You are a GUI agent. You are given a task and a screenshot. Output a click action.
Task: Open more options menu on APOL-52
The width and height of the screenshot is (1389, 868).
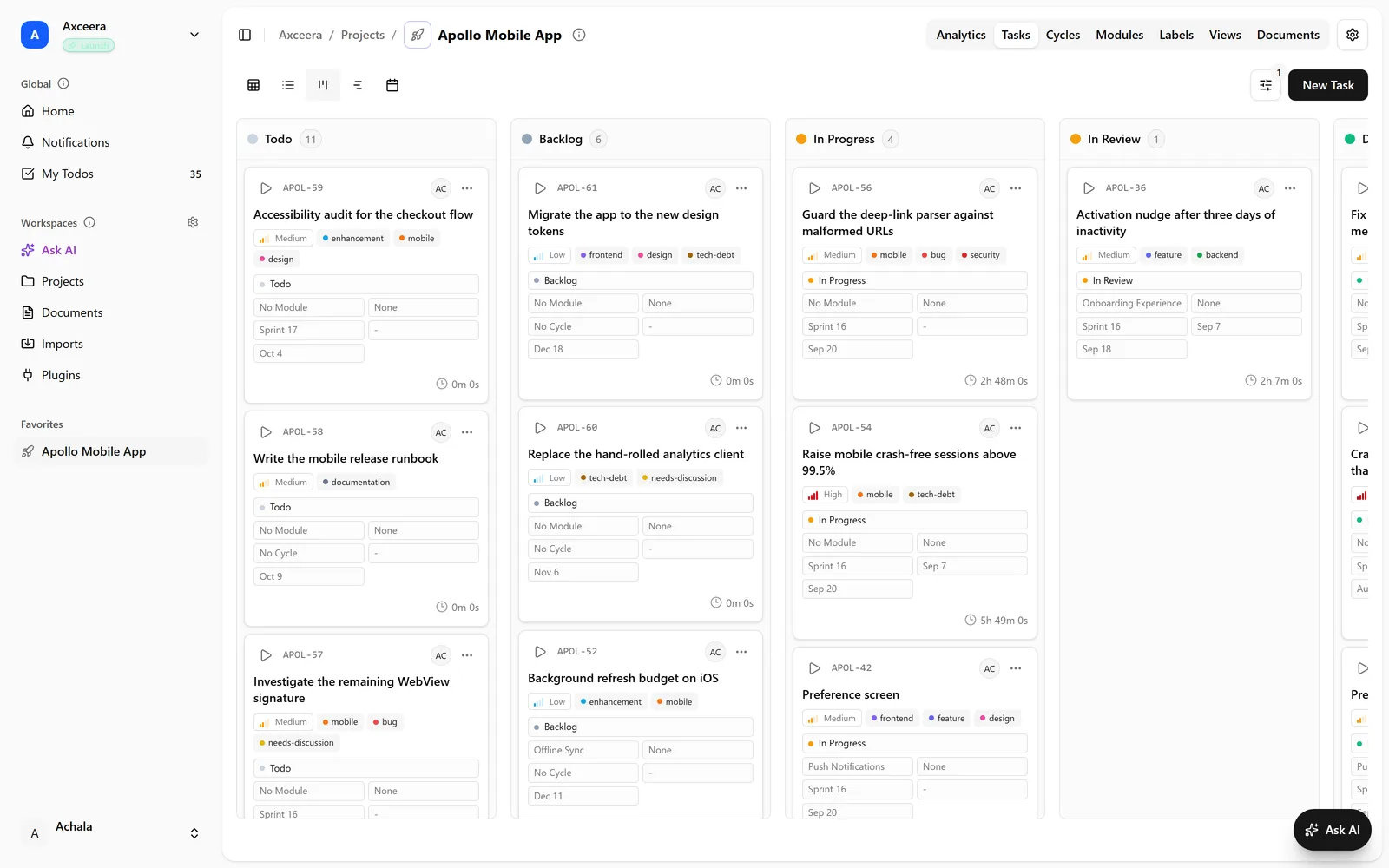(741, 652)
